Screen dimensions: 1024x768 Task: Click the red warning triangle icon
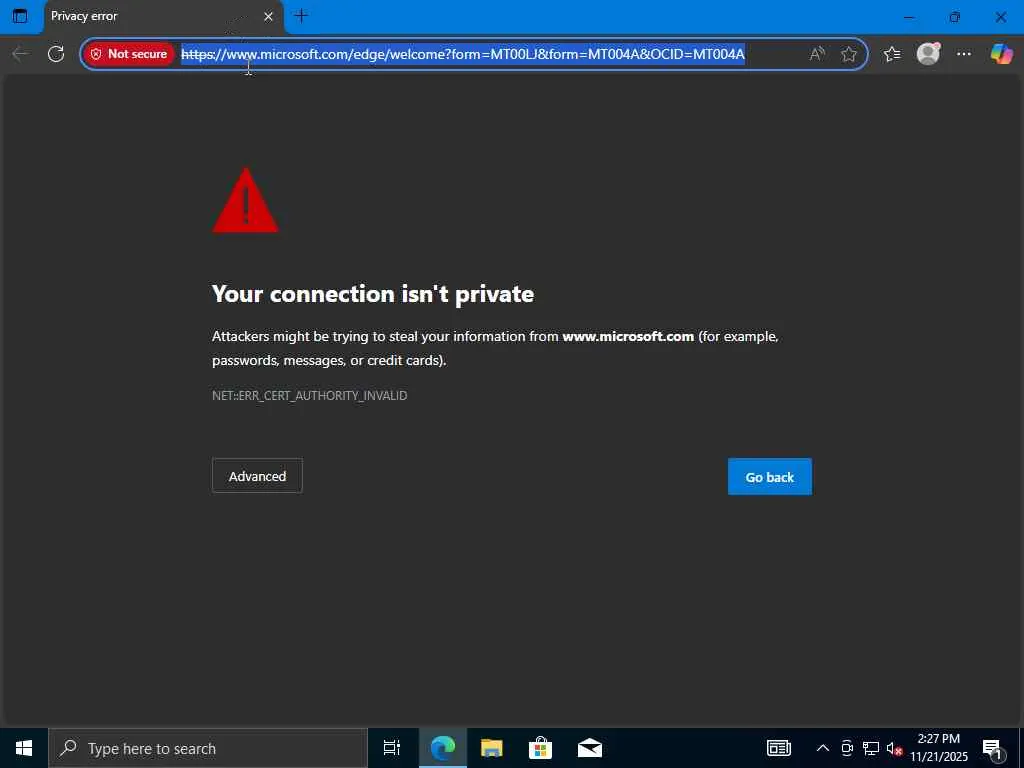[246, 200]
